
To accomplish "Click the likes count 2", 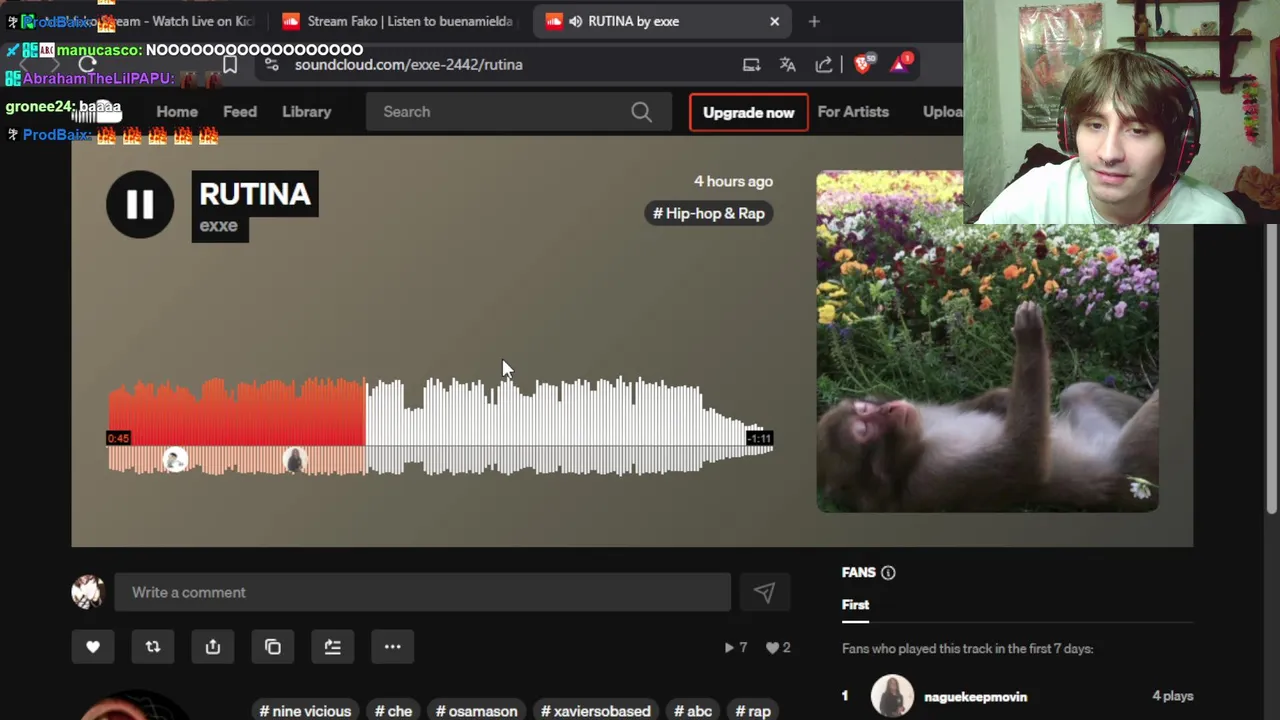I will [778, 648].
